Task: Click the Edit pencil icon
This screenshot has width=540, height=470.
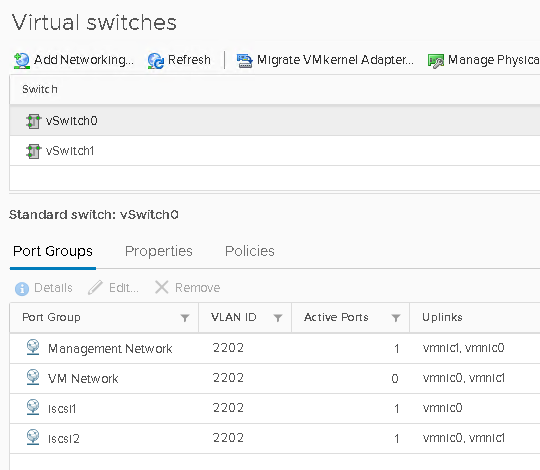Action: [95, 288]
